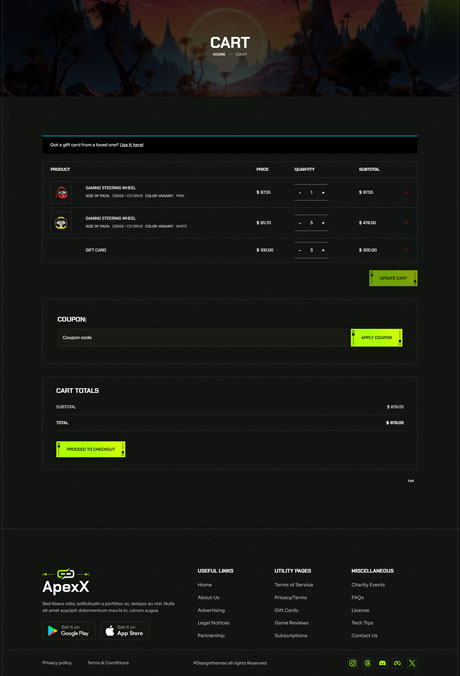
Task: Open Home under Useful Links
Action: pyautogui.click(x=204, y=585)
